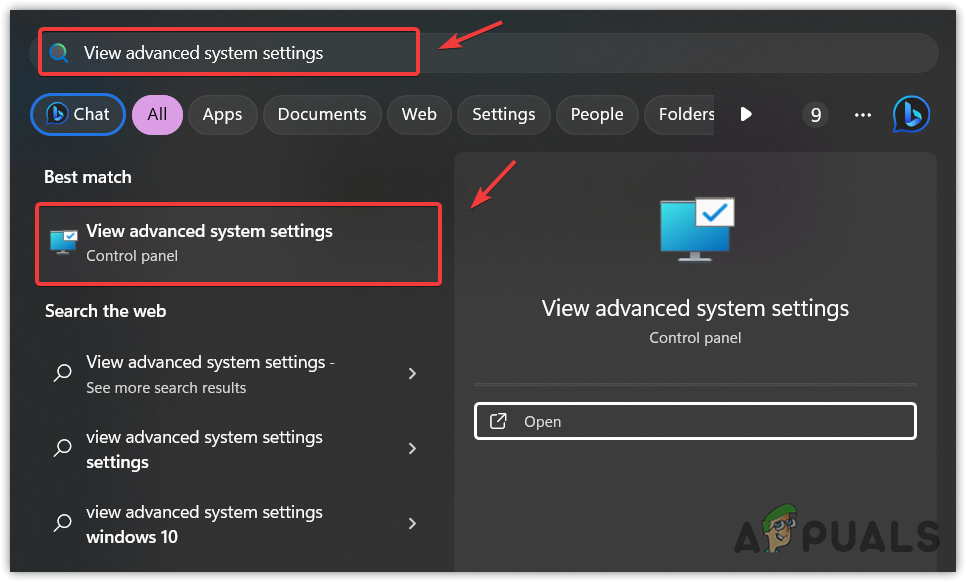Click search icon beside 'settings settings' suggestion
The width and height of the screenshot is (966, 582).
[63, 448]
